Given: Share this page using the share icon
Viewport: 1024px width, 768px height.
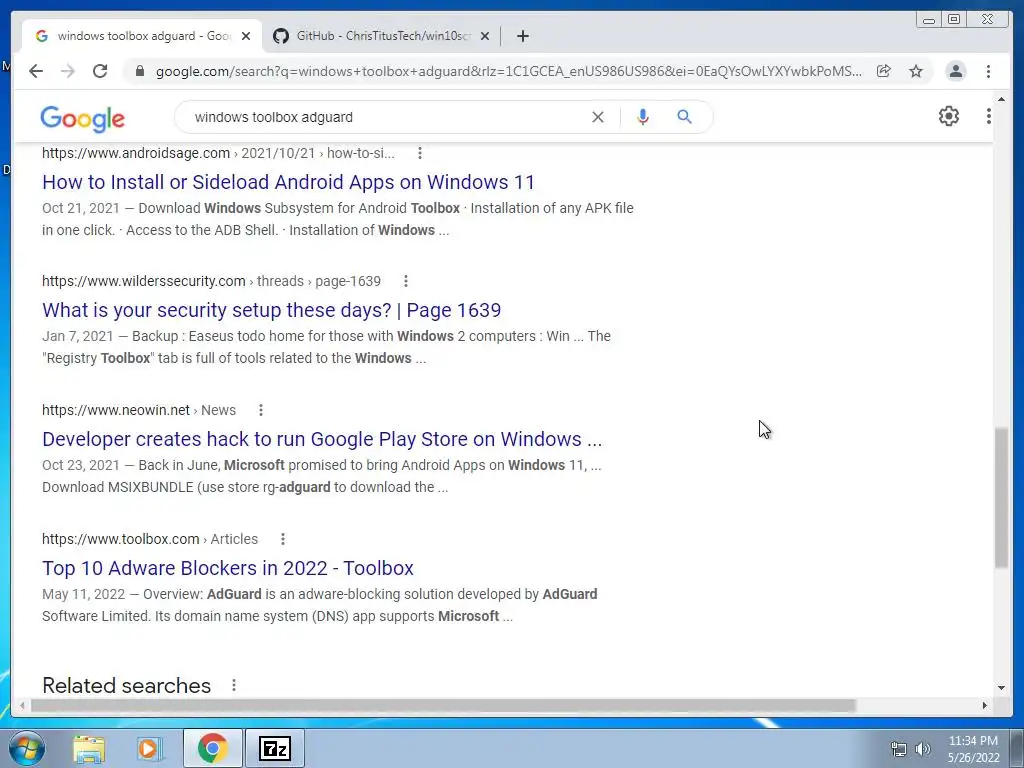Looking at the screenshot, I should click(884, 71).
